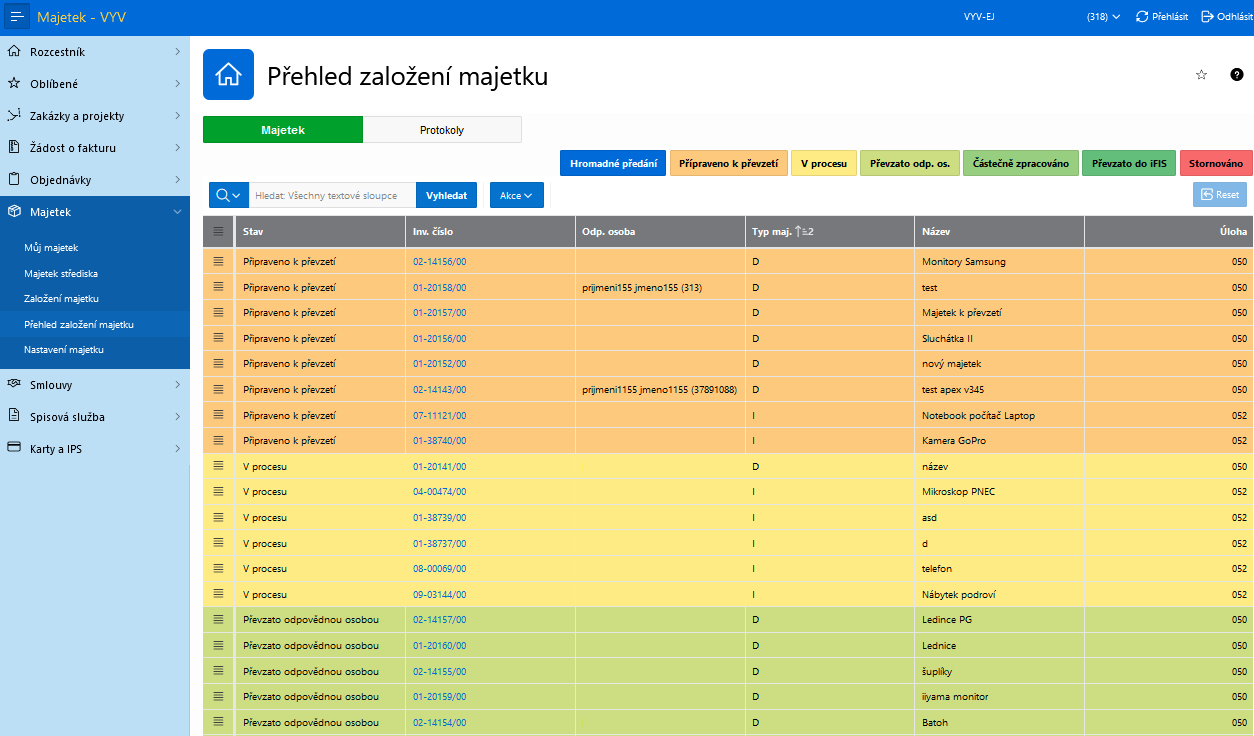The width and height of the screenshot is (1254, 736).
Task: Click the blue home icon
Action: (x=228, y=75)
